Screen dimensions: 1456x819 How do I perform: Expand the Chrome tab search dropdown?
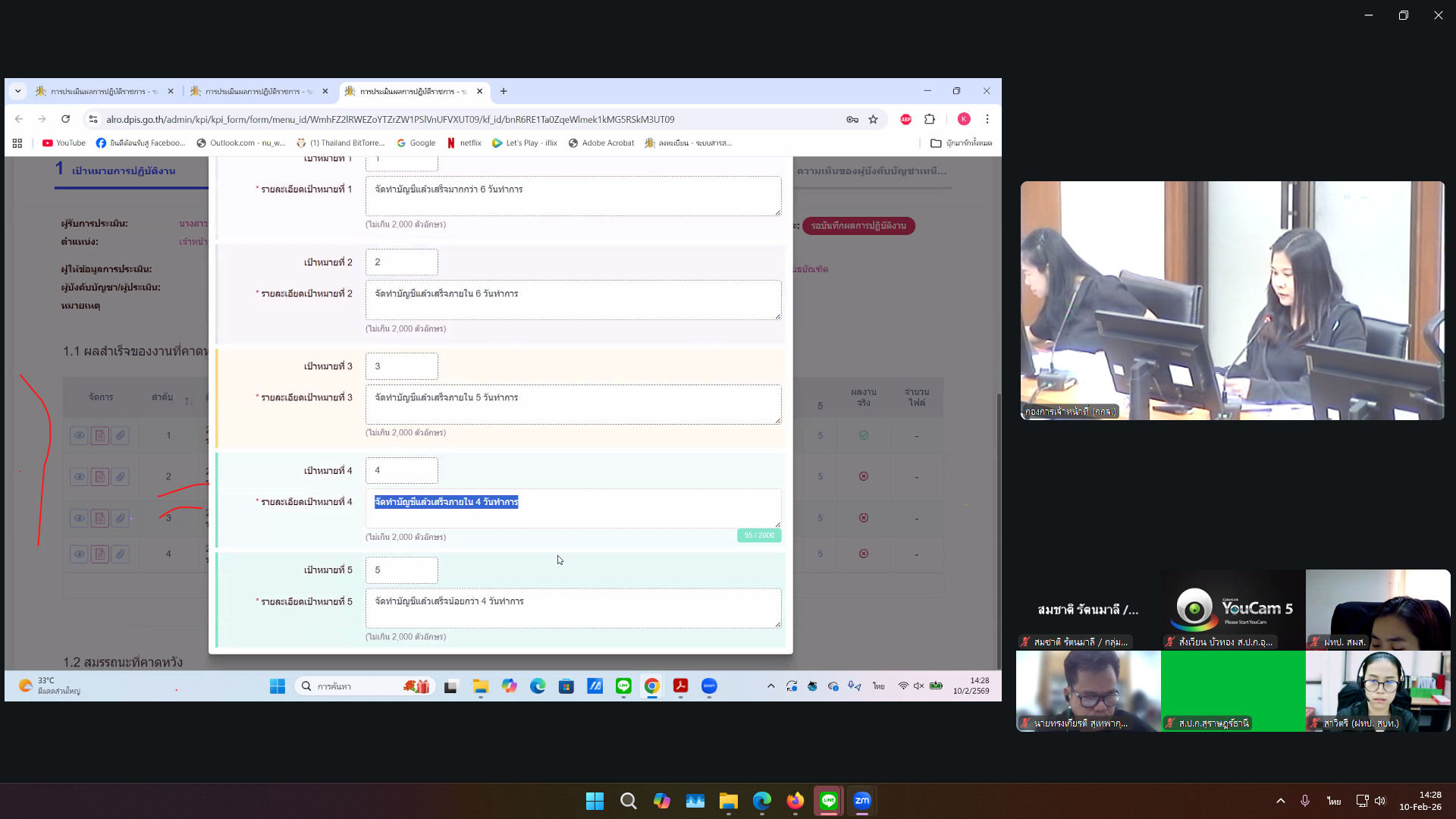[x=18, y=91]
